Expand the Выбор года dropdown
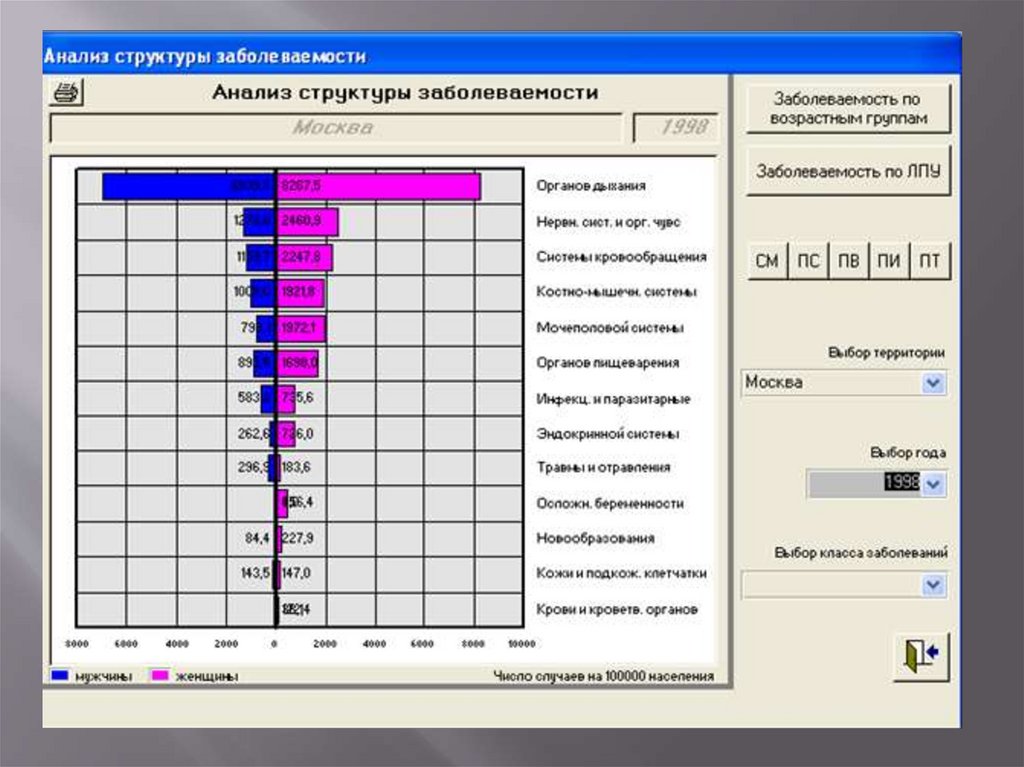Screen dimensions: 1024x767 click(x=934, y=484)
